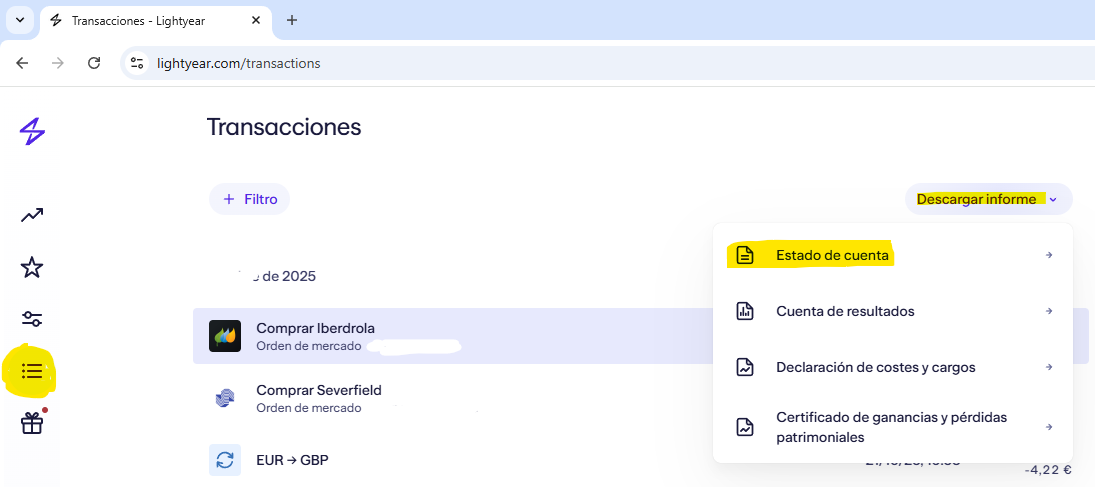Open the portfolio trend chart icon
Screen dimensions: 1095x487
tap(32, 215)
